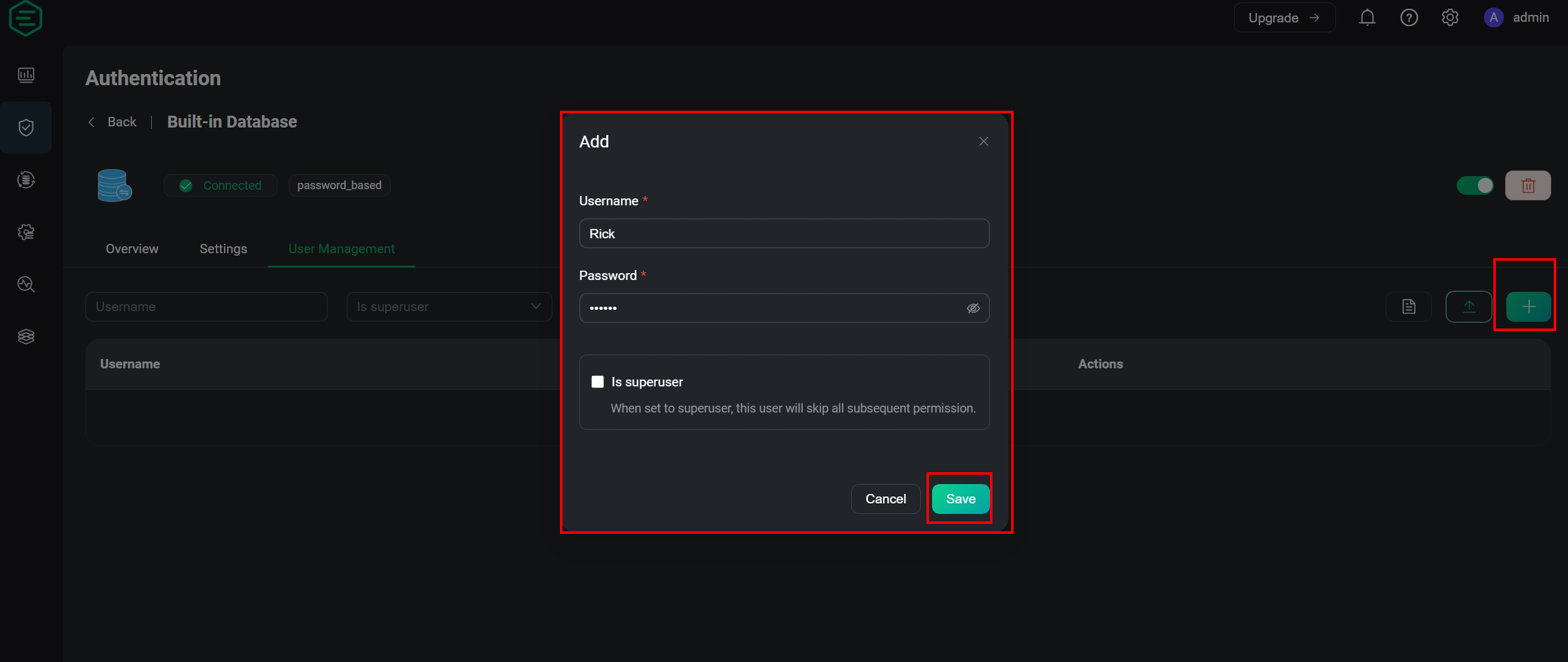Open the stacked layers sidebar icon
Viewport: 1568px width, 662px height.
[26, 337]
